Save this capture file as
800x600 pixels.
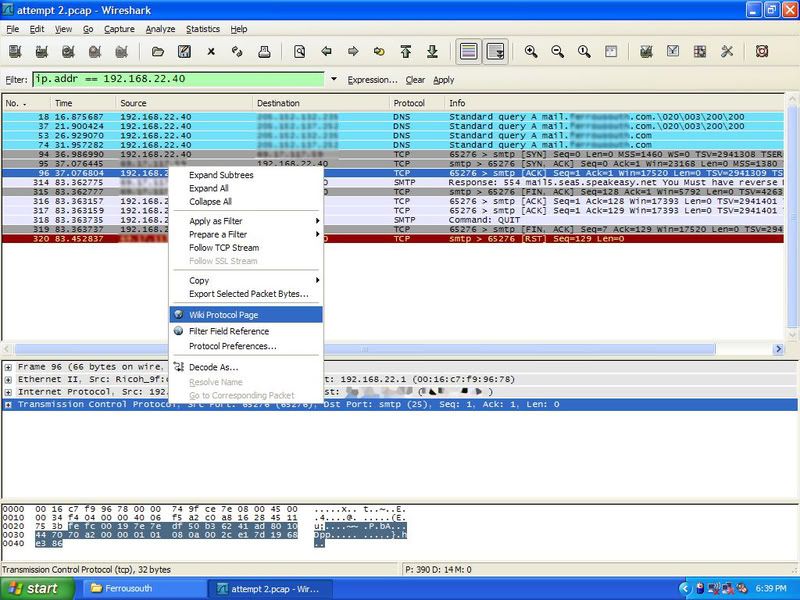184,51
